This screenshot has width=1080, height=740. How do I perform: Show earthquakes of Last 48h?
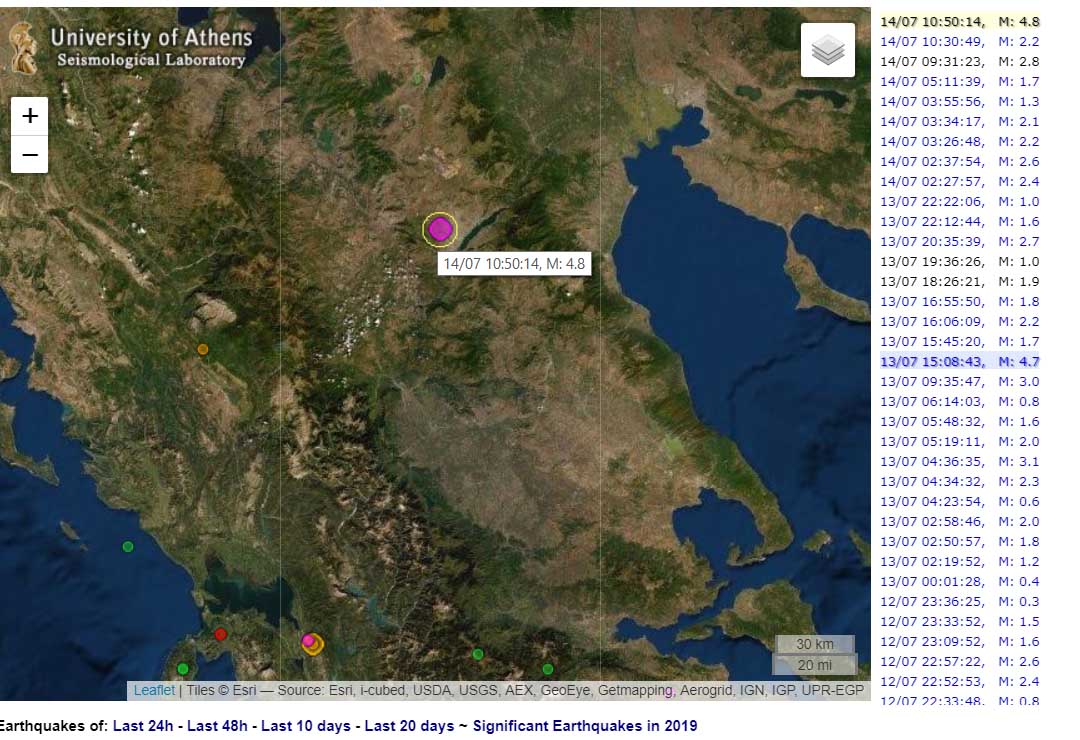220,725
